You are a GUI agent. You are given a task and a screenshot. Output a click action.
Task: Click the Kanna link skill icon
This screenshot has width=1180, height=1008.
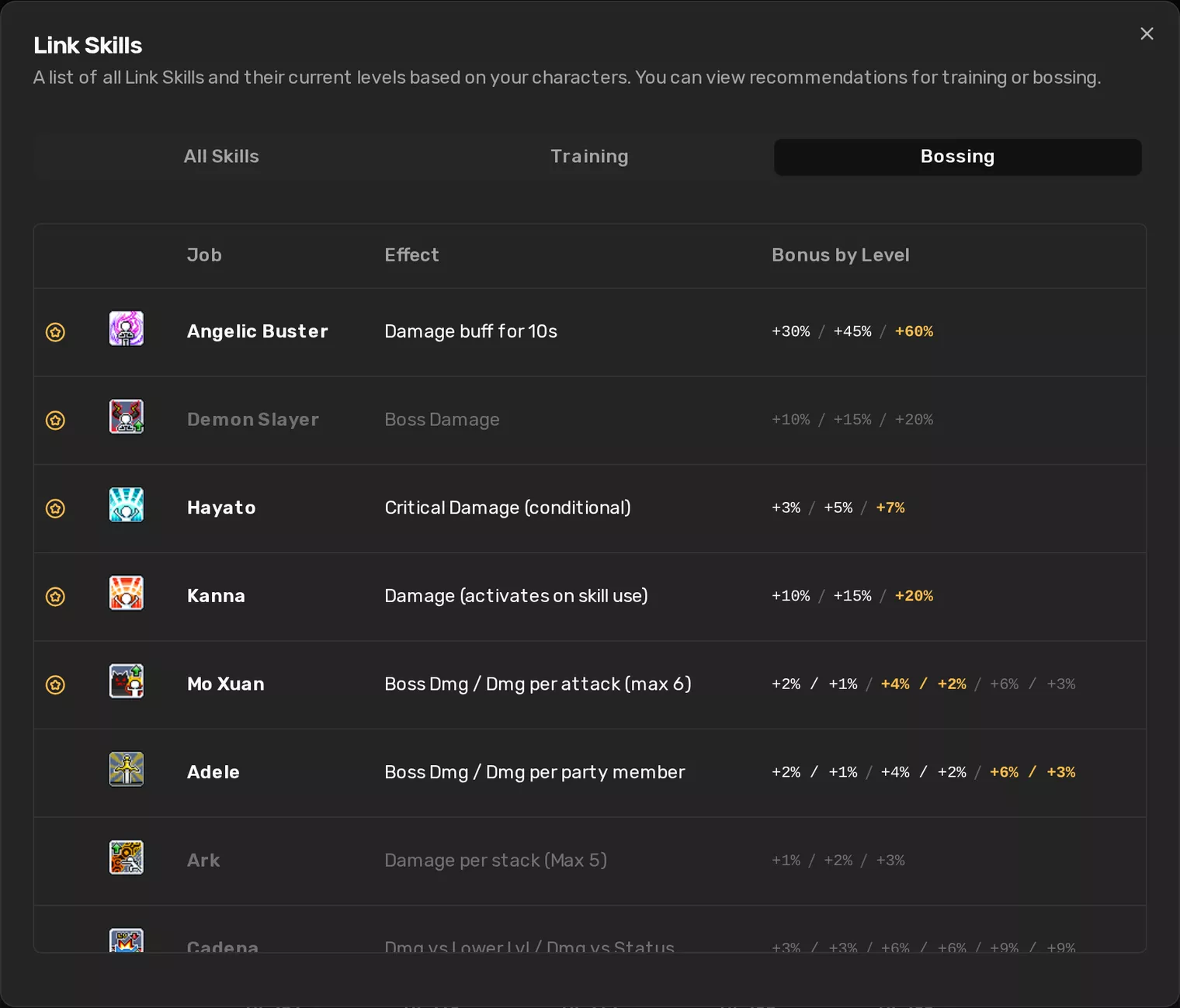click(127, 593)
